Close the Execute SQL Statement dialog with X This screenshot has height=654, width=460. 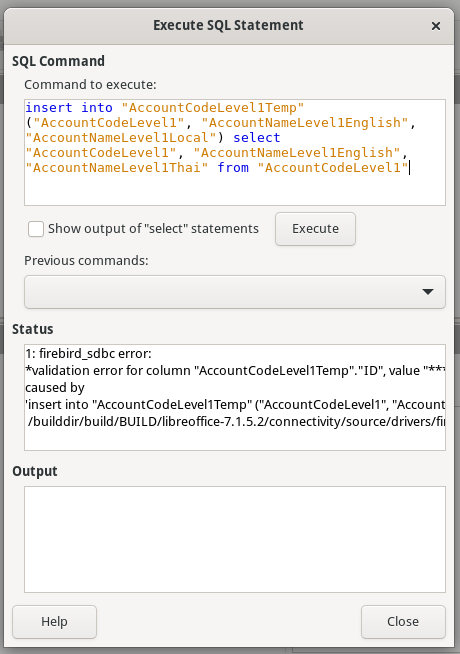pos(436,26)
